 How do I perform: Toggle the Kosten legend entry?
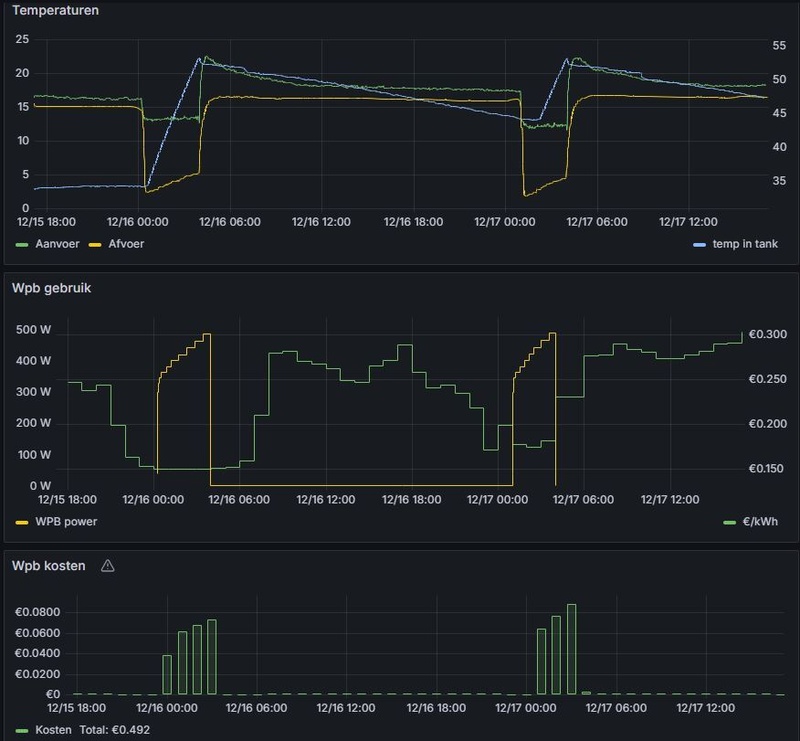[53, 730]
